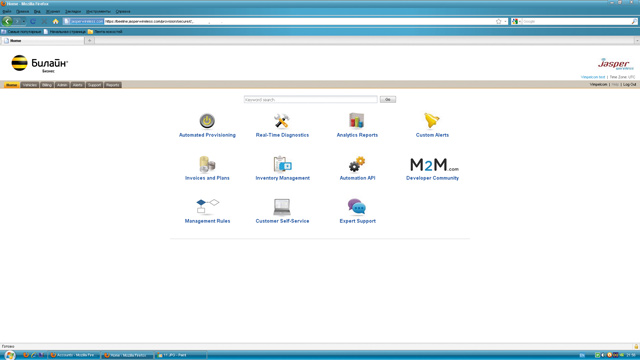Image resolution: width=640 pixels, height=360 pixels.
Task: Open the Вид menu
Action: pyautogui.click(x=37, y=11)
